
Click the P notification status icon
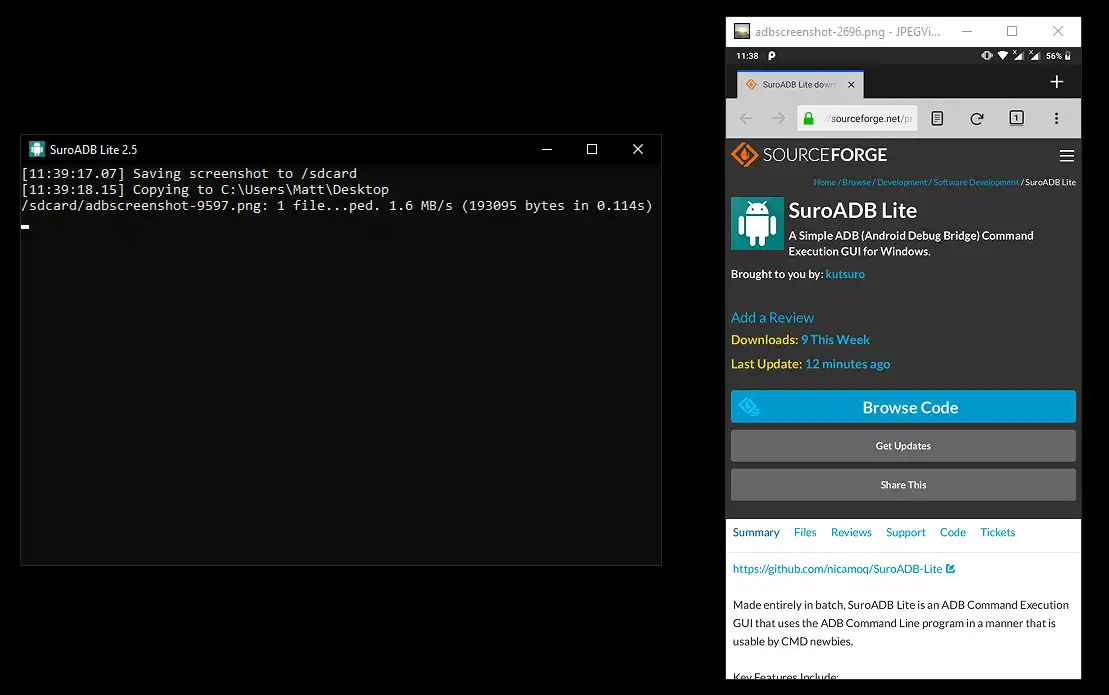(x=772, y=56)
